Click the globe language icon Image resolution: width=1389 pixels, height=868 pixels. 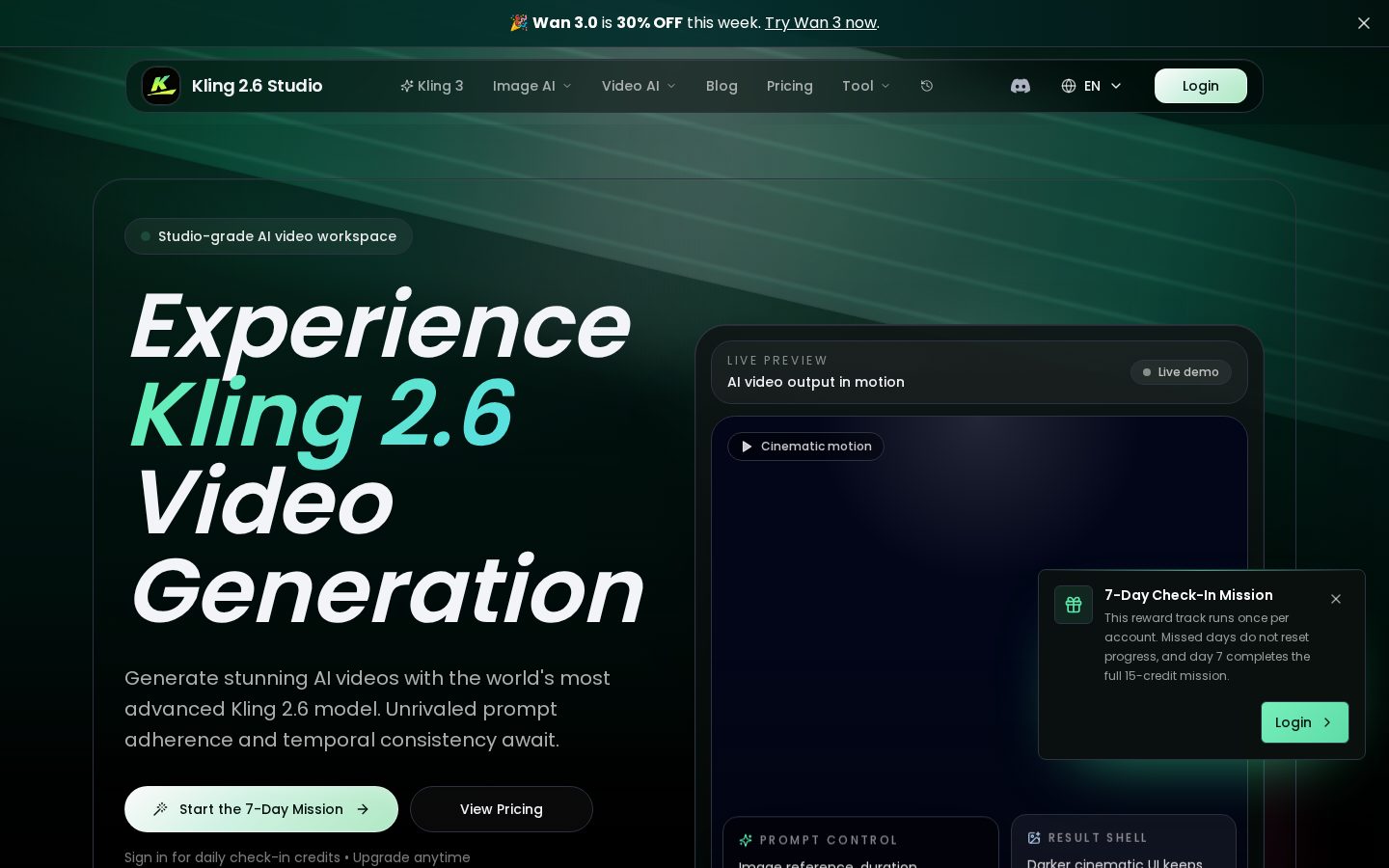[1069, 86]
